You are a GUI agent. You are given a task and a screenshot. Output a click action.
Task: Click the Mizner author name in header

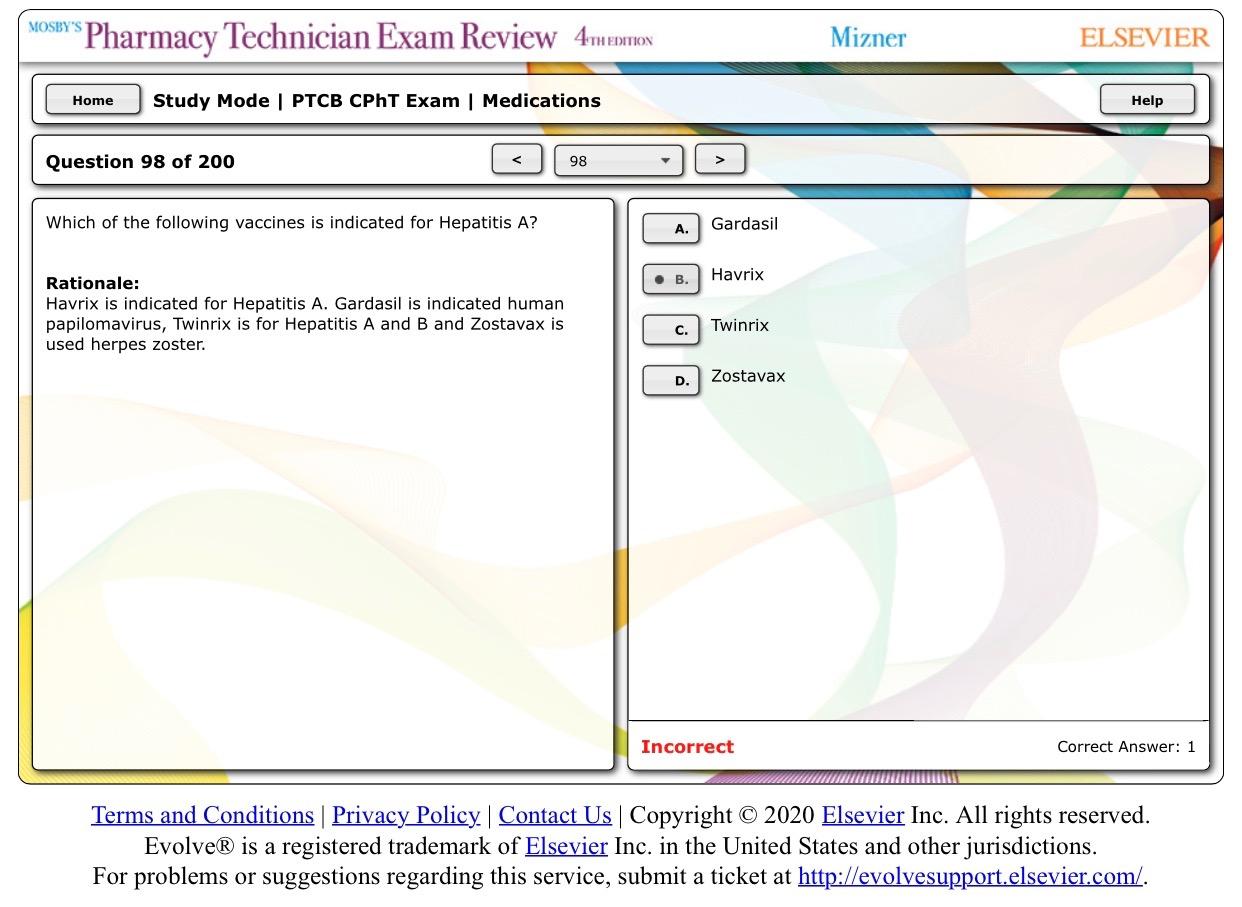(x=868, y=38)
